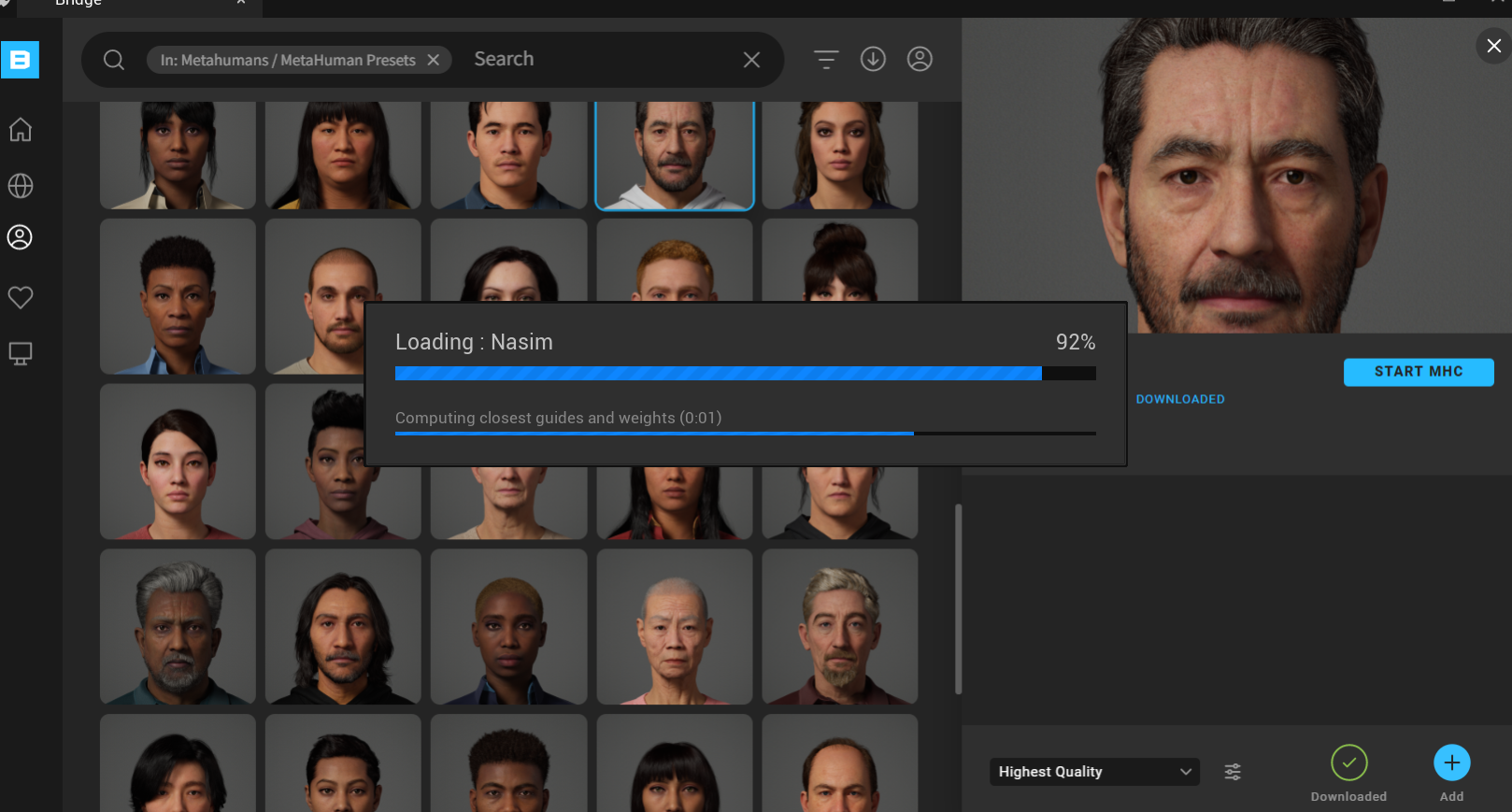The height and width of the screenshot is (812, 1512).
Task: Open the Local monitor icon in sidebar
Action: 21,354
